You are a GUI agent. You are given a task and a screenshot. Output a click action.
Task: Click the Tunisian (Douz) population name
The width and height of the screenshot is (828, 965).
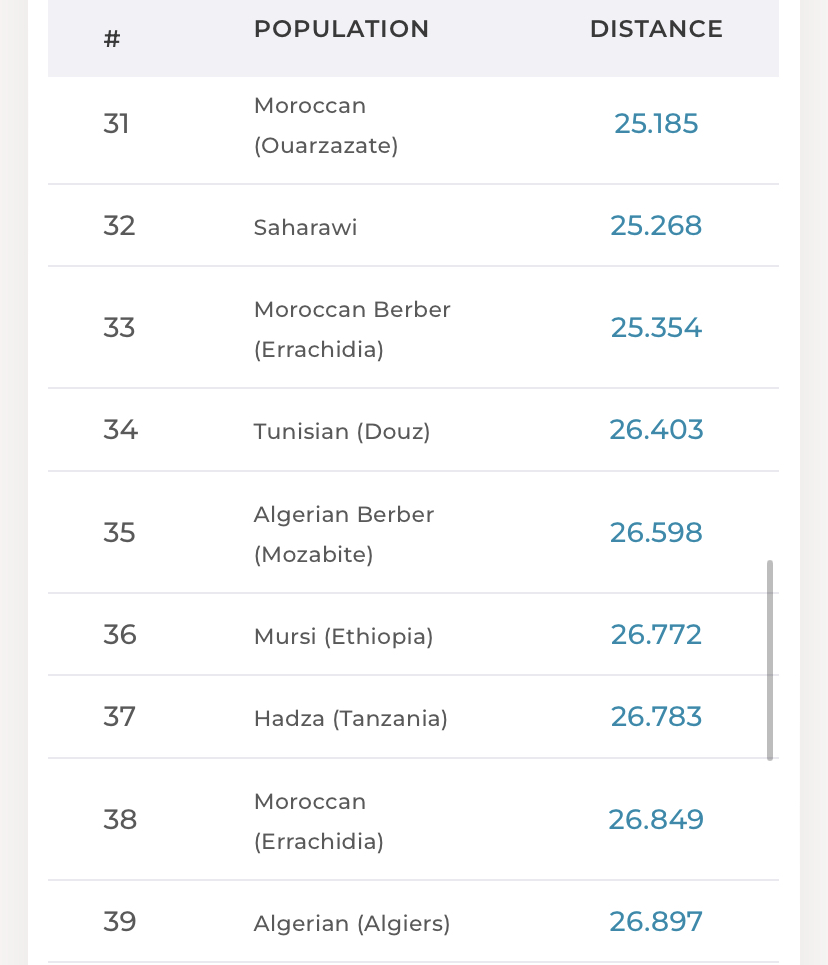point(342,431)
